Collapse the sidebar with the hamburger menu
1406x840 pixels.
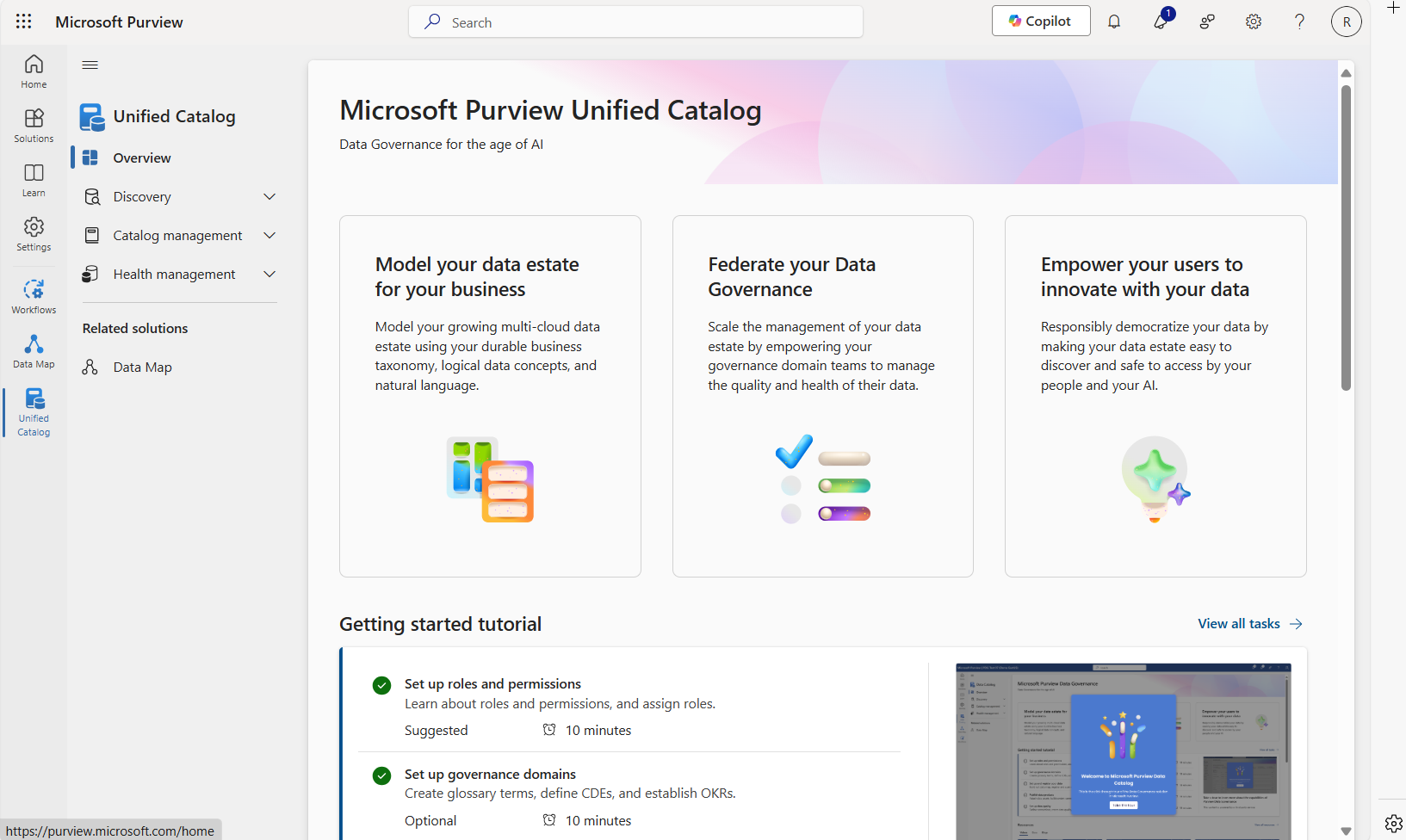point(90,65)
